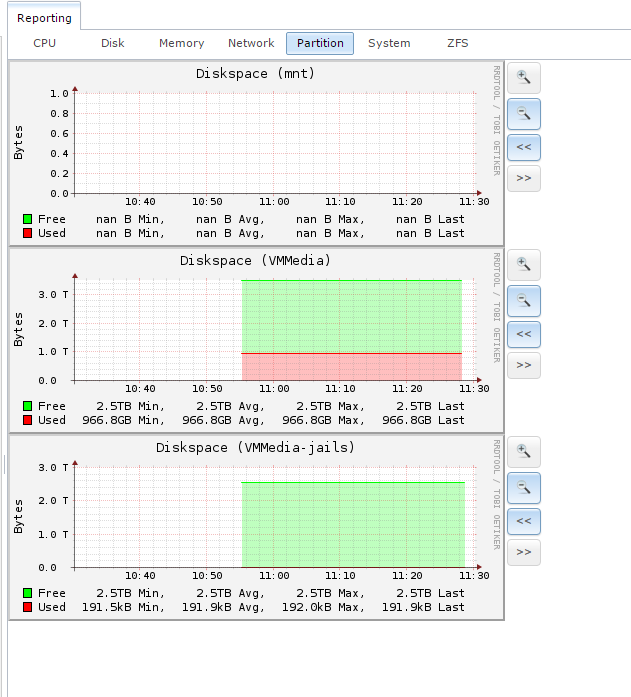This screenshot has width=631, height=697.
Task: Click the '192.0kB Max' value in VMMedia-jails legend
Action: pyautogui.click(x=323, y=607)
